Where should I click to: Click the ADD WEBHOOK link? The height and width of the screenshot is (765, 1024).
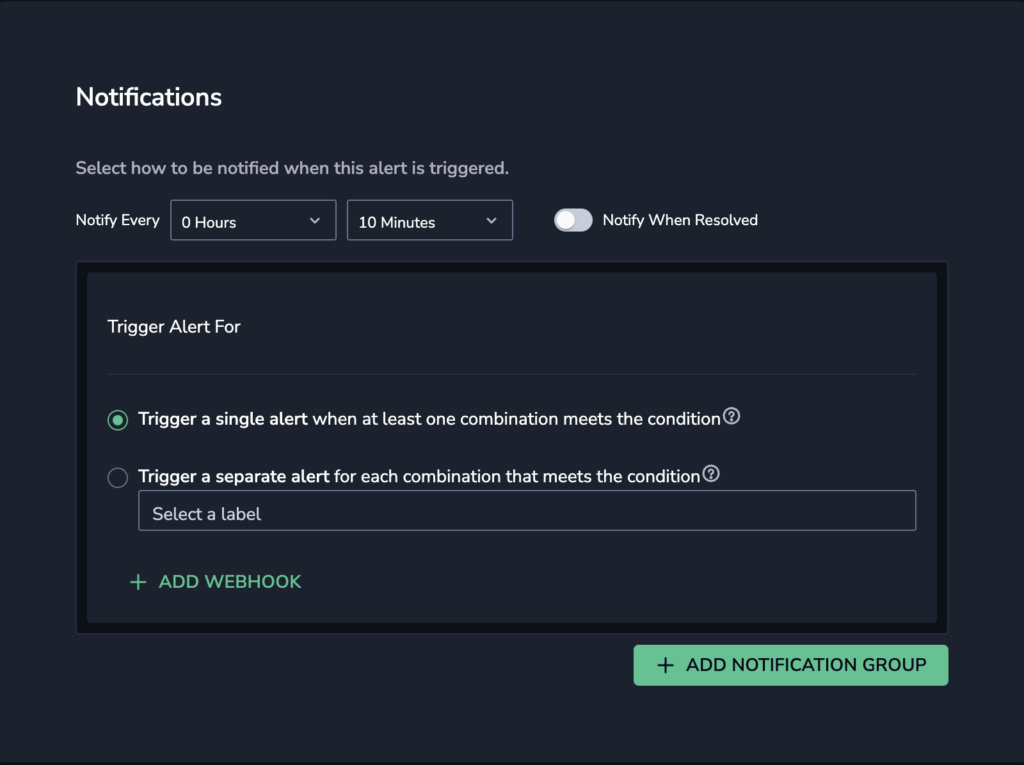(x=216, y=581)
